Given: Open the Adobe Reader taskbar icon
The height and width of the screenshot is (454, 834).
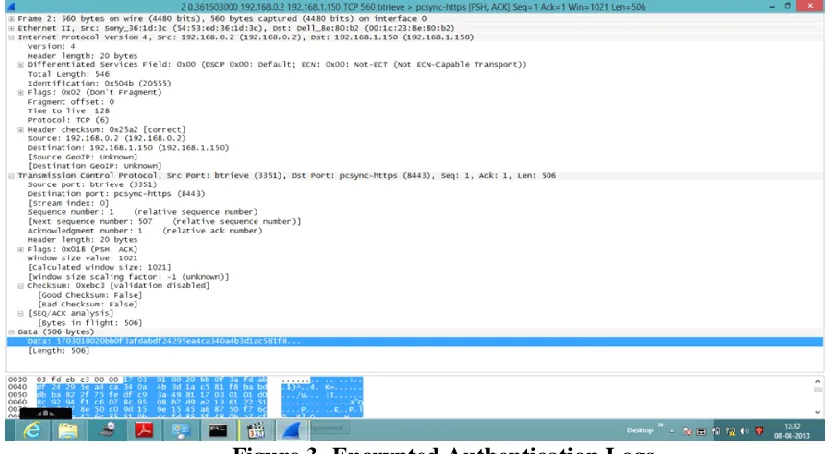Looking at the screenshot, I should (x=144, y=430).
